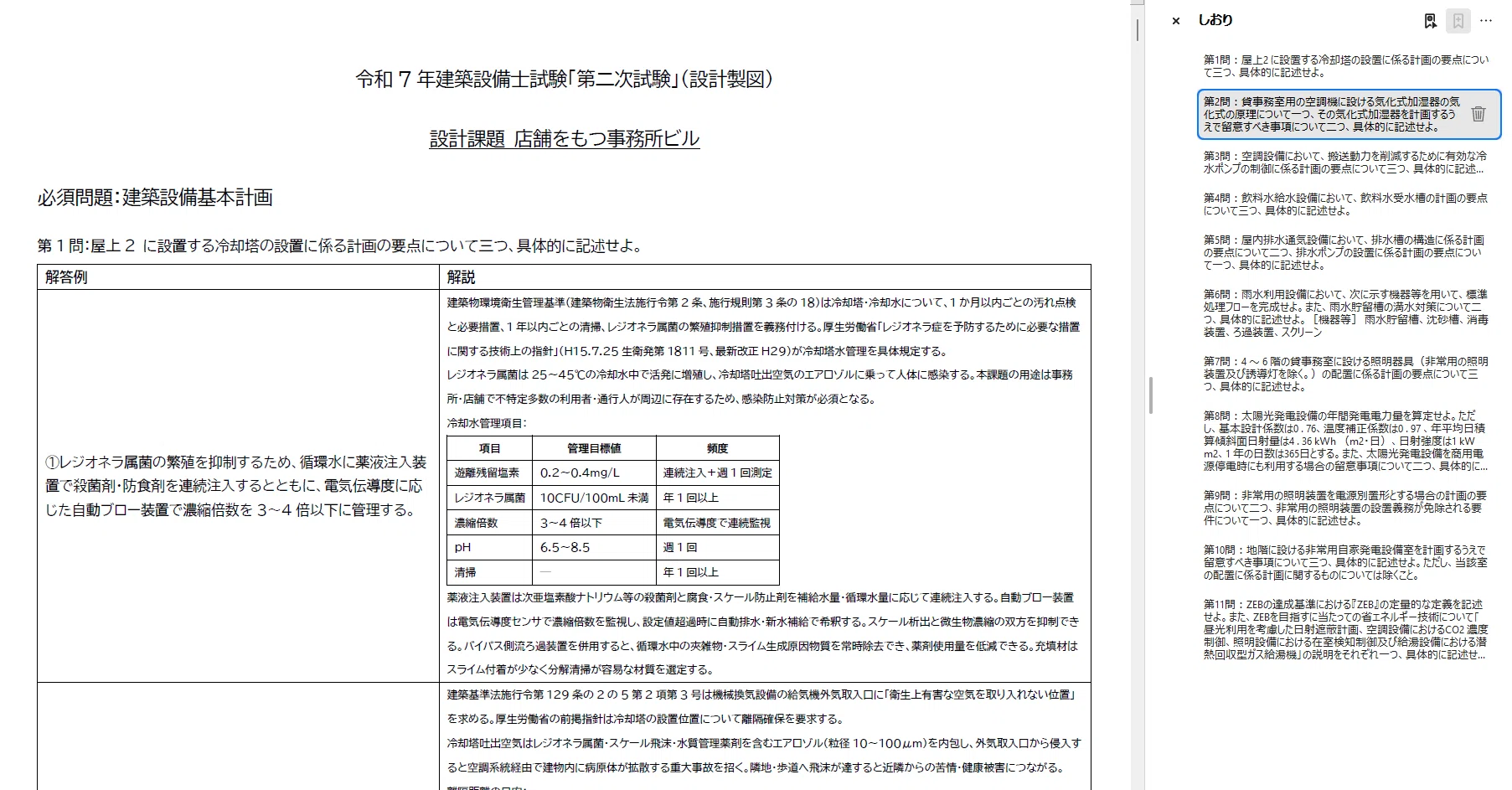Click the 第1問 question line in document

[x=340, y=245]
